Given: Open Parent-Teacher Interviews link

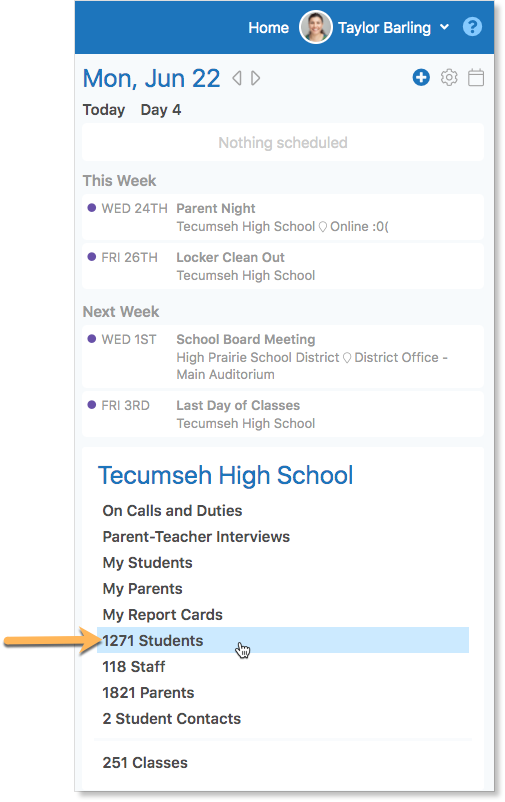Looking at the screenshot, I should pos(196,537).
